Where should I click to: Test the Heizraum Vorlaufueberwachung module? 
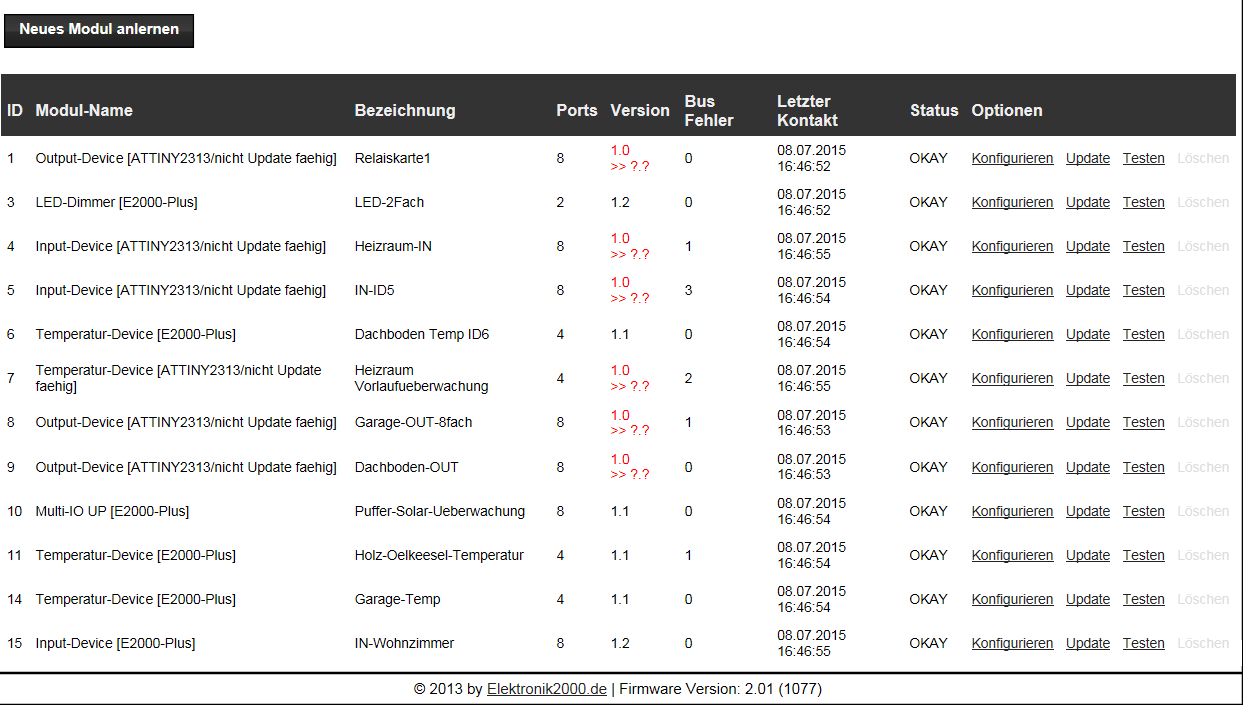click(1143, 378)
